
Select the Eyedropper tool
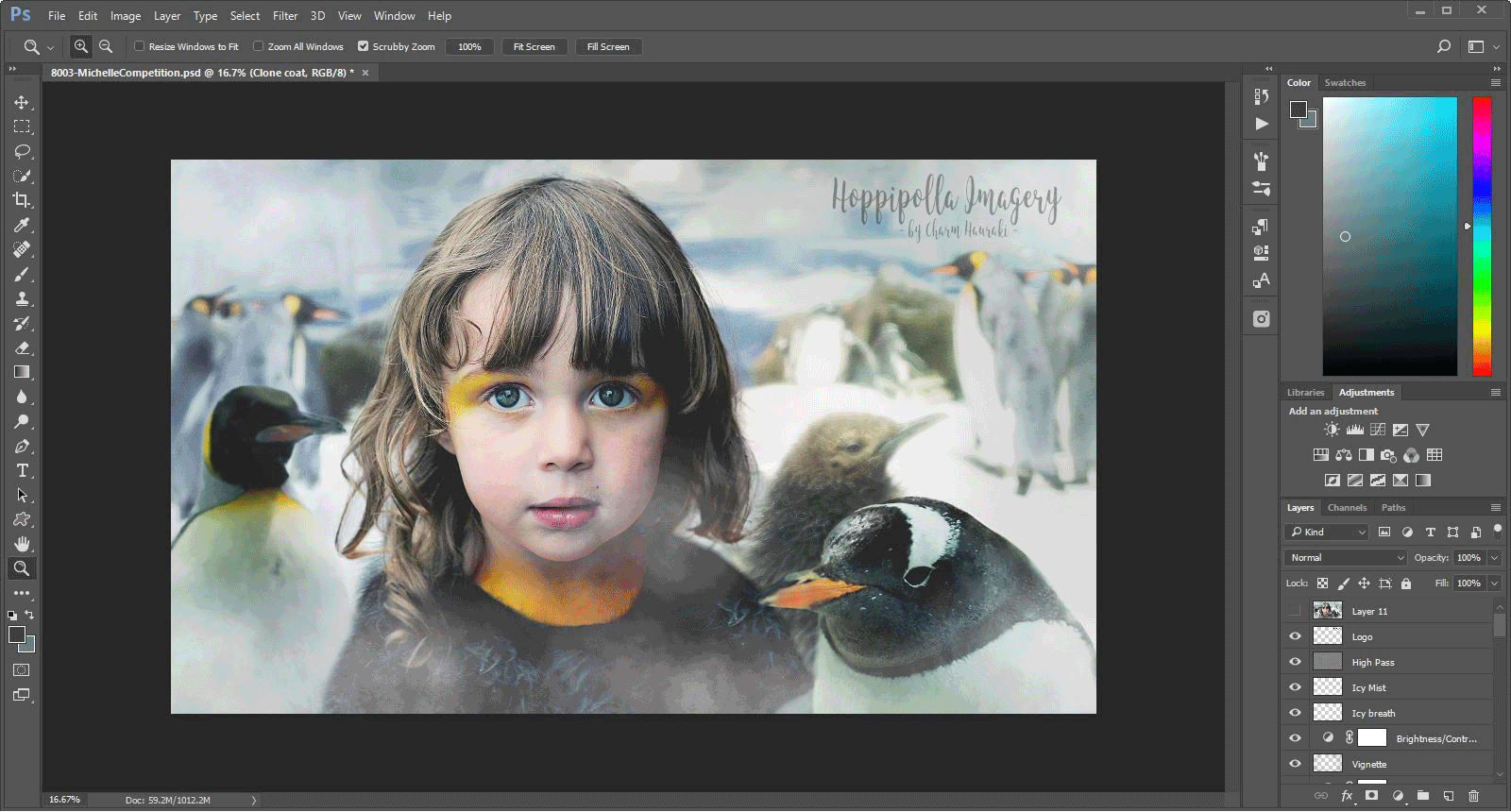click(22, 225)
